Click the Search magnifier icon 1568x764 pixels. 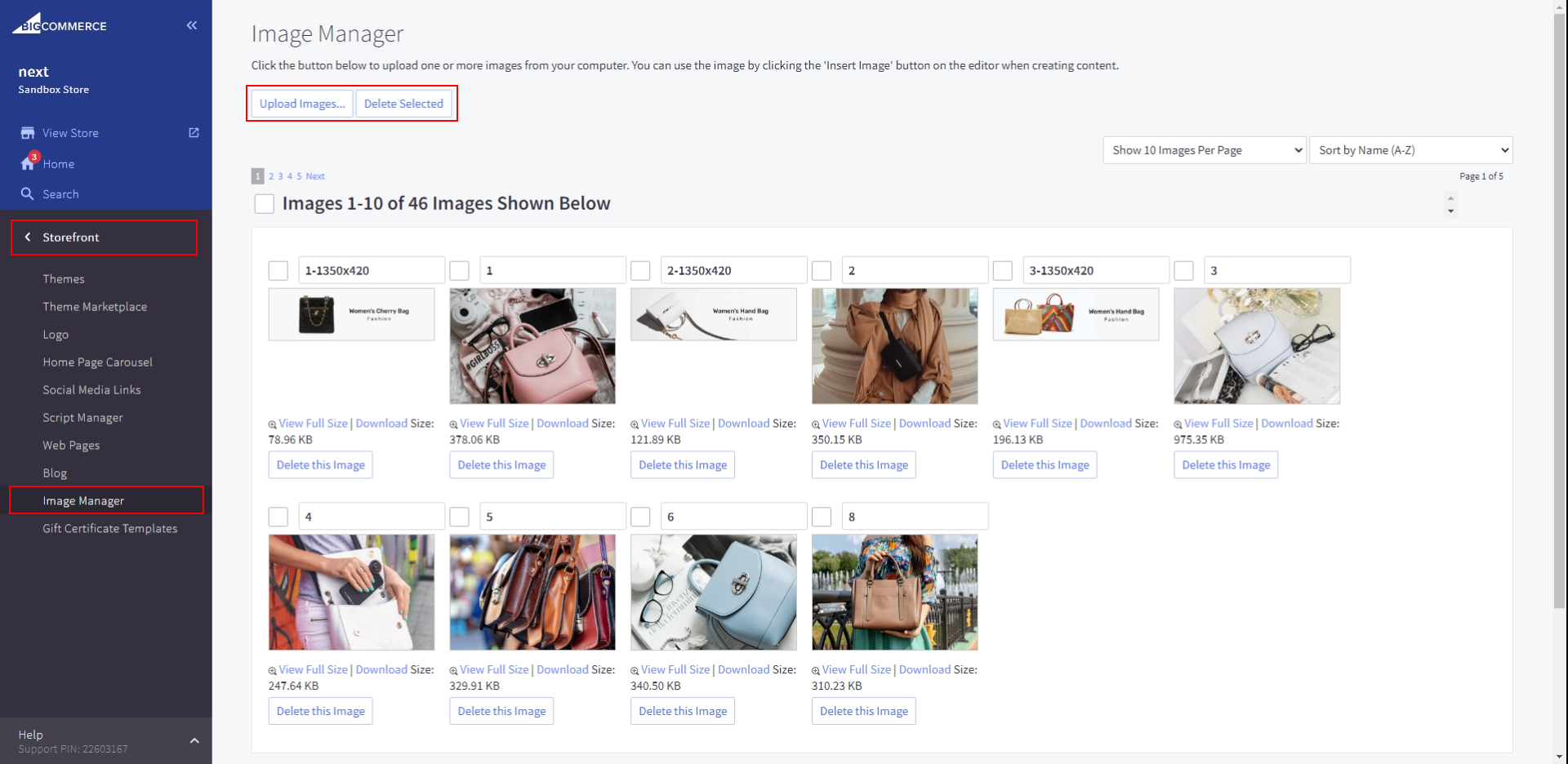coord(28,194)
